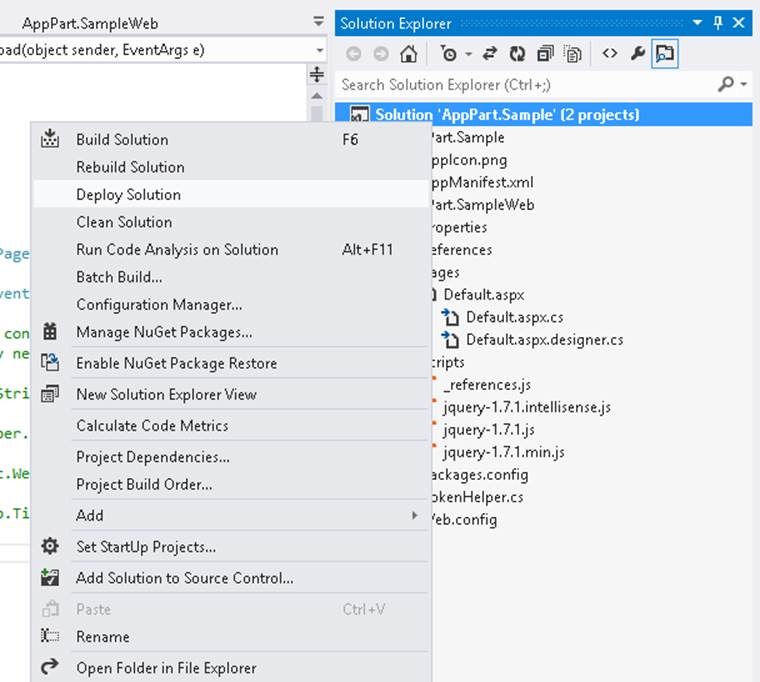Select packages.config file in tree
The image size is (760, 682).
(479, 475)
